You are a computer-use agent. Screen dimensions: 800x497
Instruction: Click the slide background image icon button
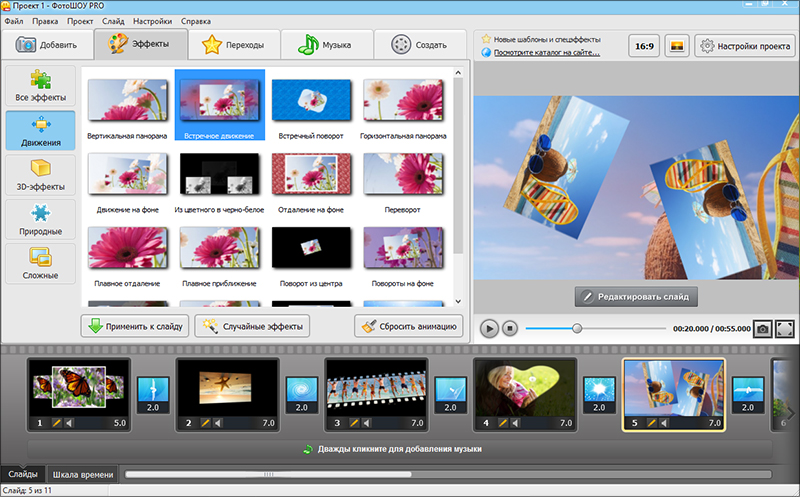coord(677,46)
